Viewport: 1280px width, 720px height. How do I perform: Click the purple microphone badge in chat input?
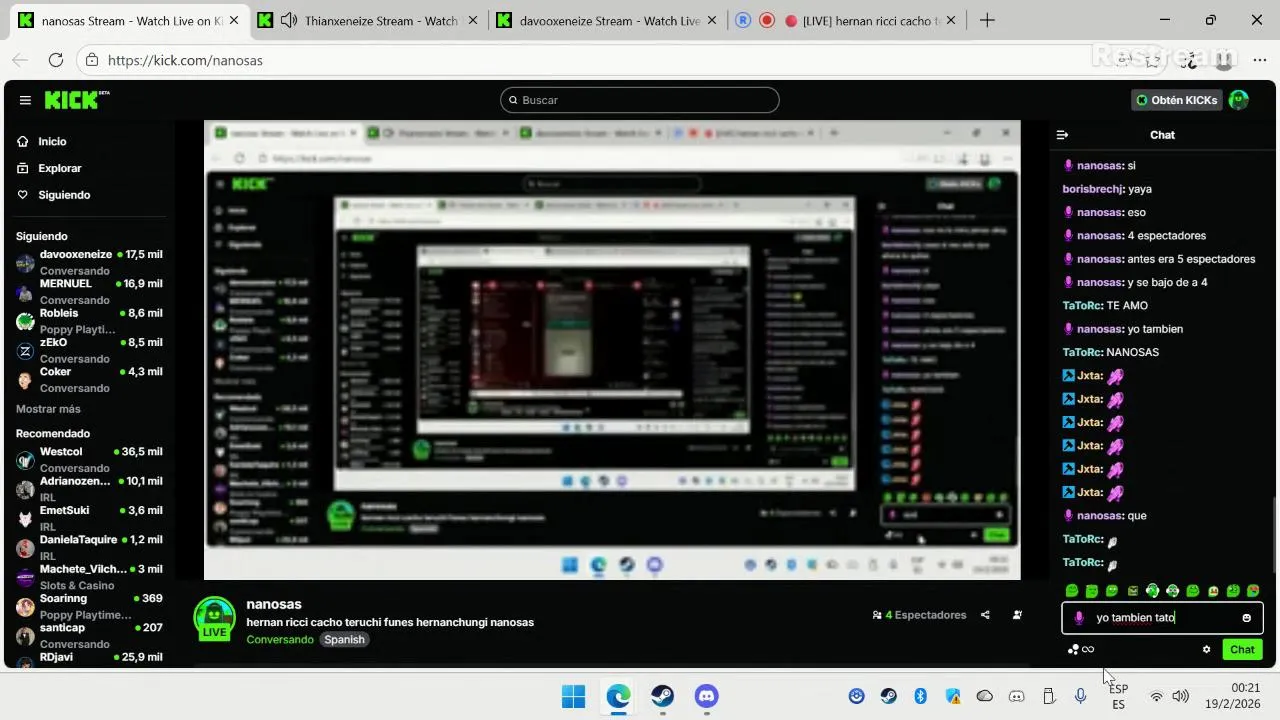1078,618
